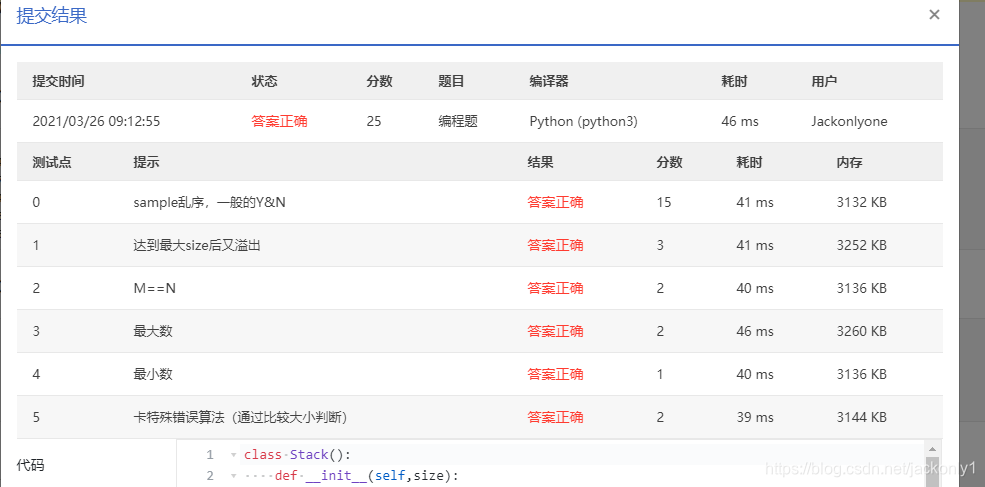Image resolution: width=985 pixels, height=487 pixels.
Task: Click the score 15 in test point 0
Action: click(664, 202)
